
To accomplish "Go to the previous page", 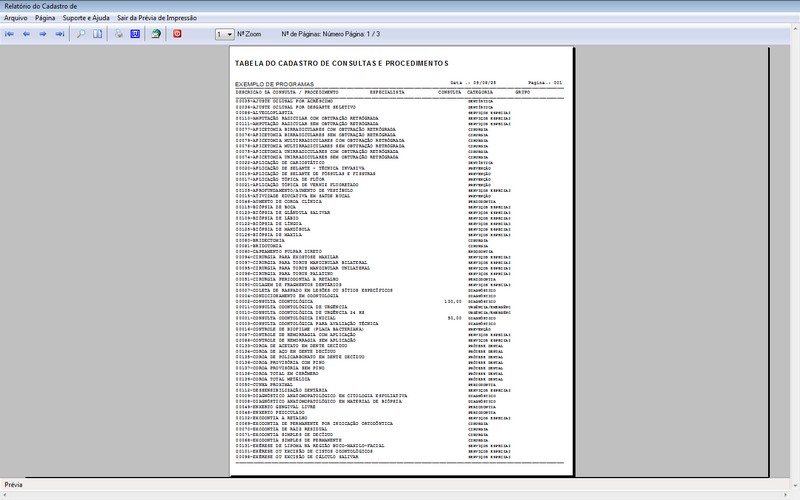I will coord(26,34).
